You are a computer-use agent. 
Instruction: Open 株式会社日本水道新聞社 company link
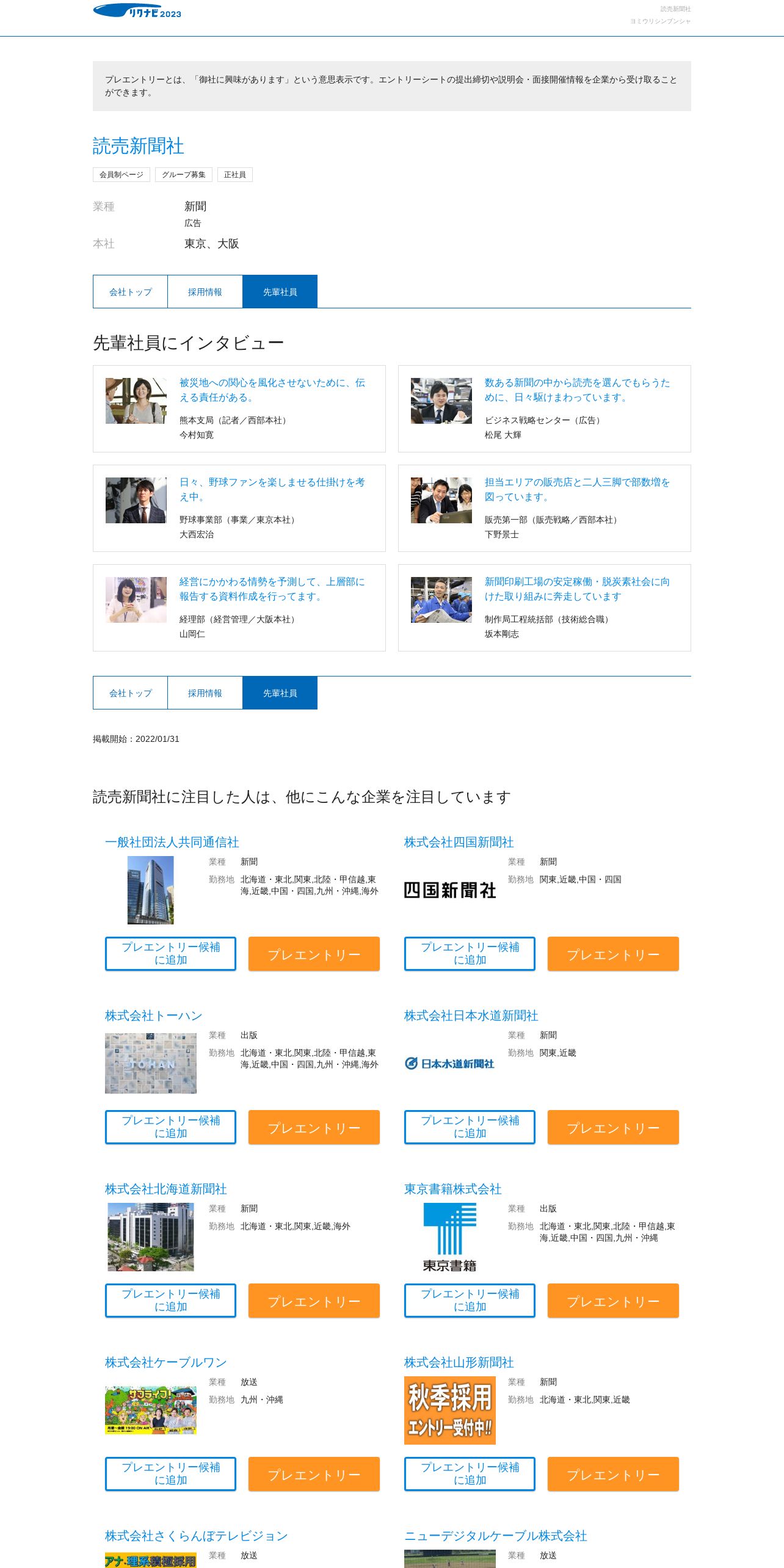click(471, 1015)
